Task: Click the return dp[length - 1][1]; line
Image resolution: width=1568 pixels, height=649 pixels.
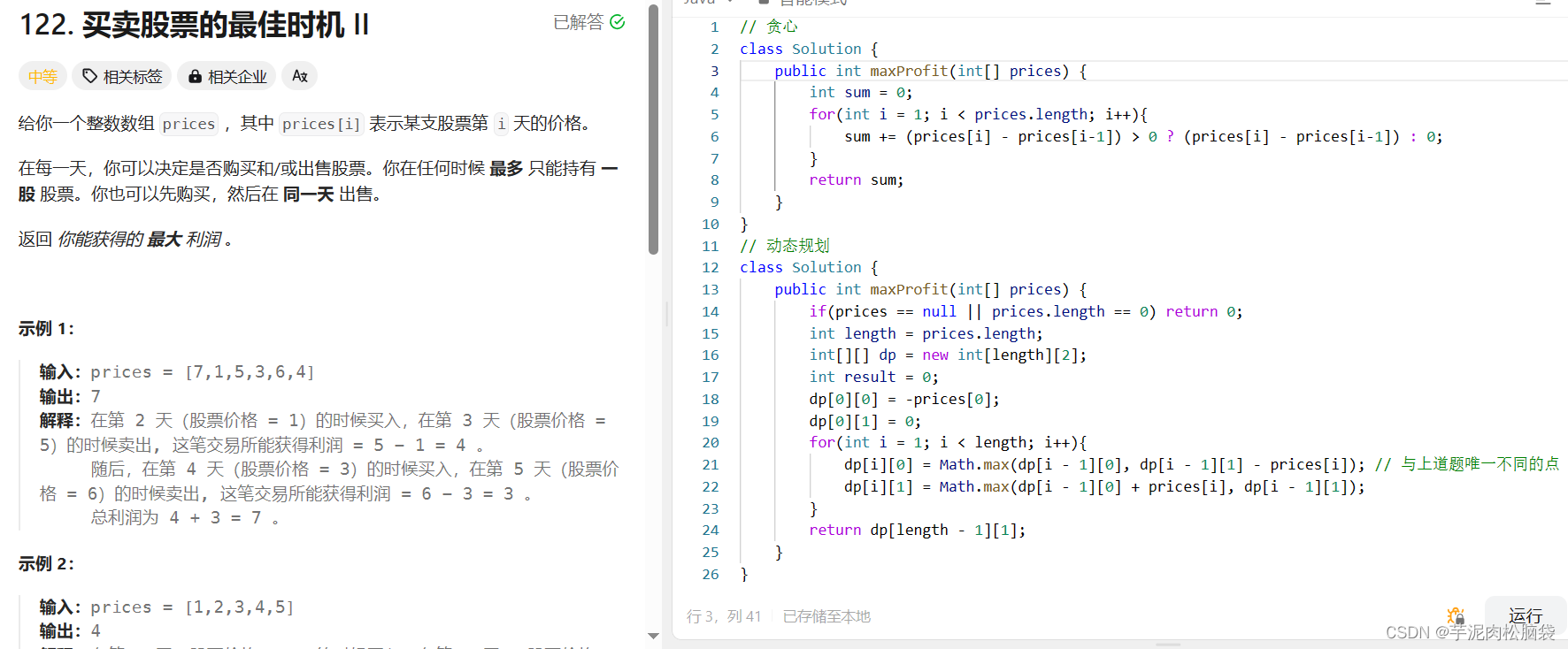Action: click(x=917, y=531)
